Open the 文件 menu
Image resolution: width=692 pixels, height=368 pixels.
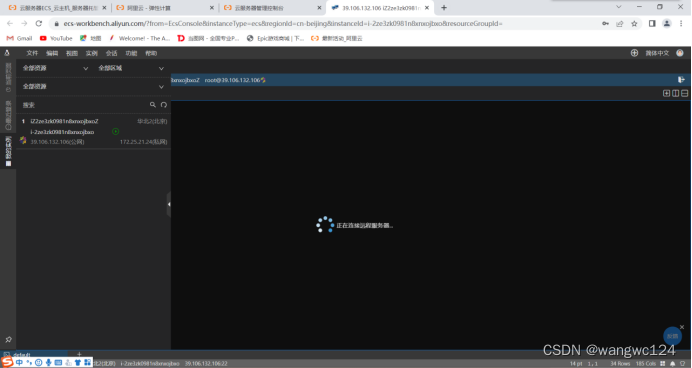click(x=32, y=53)
